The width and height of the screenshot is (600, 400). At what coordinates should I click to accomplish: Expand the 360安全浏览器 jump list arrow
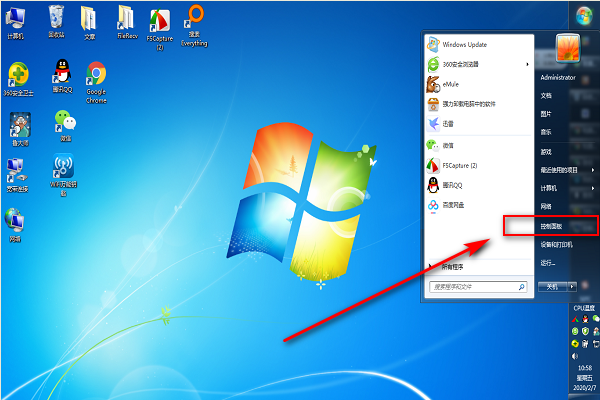[x=527, y=64]
